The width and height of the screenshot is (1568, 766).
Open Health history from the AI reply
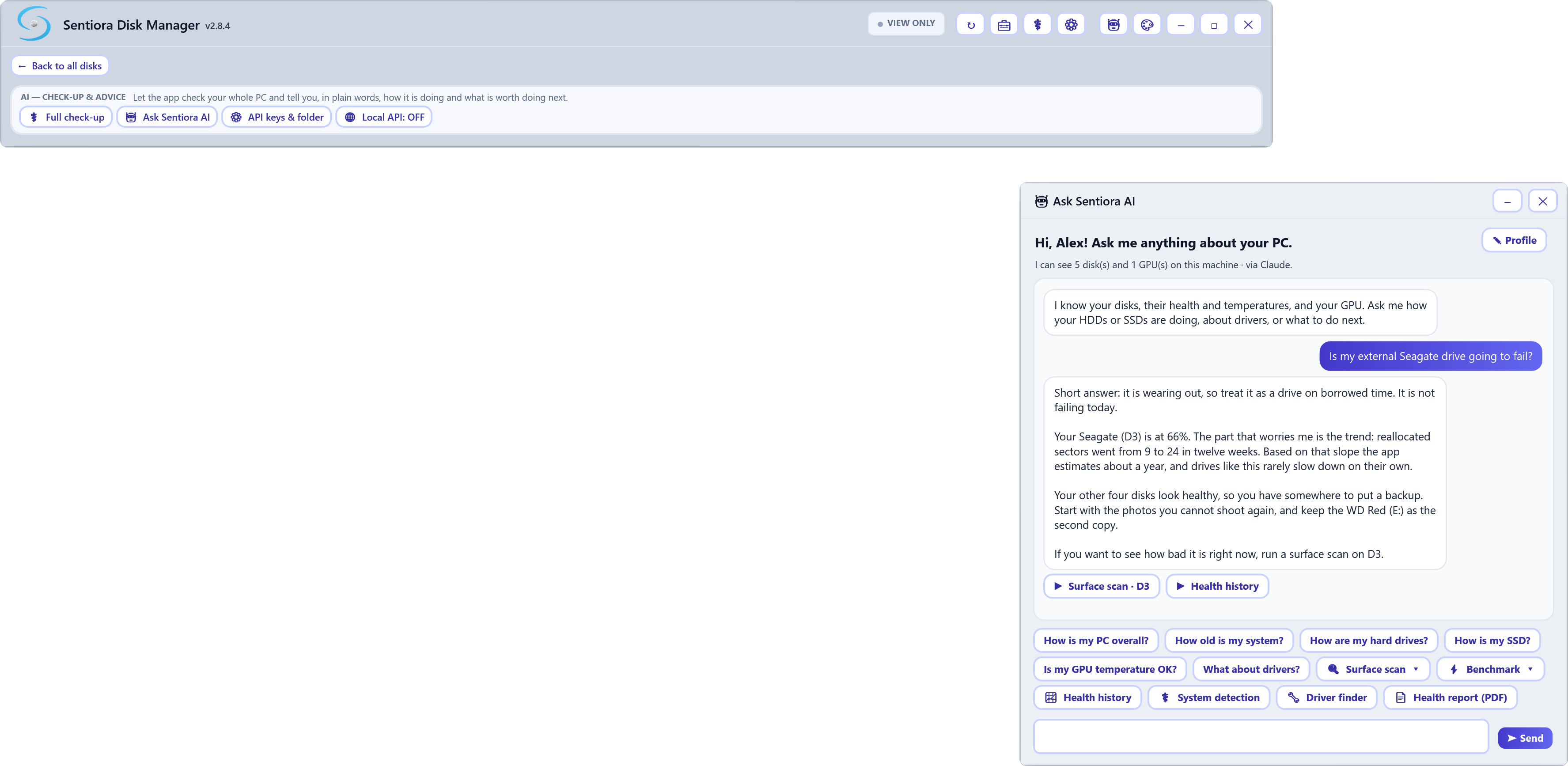tap(1217, 586)
